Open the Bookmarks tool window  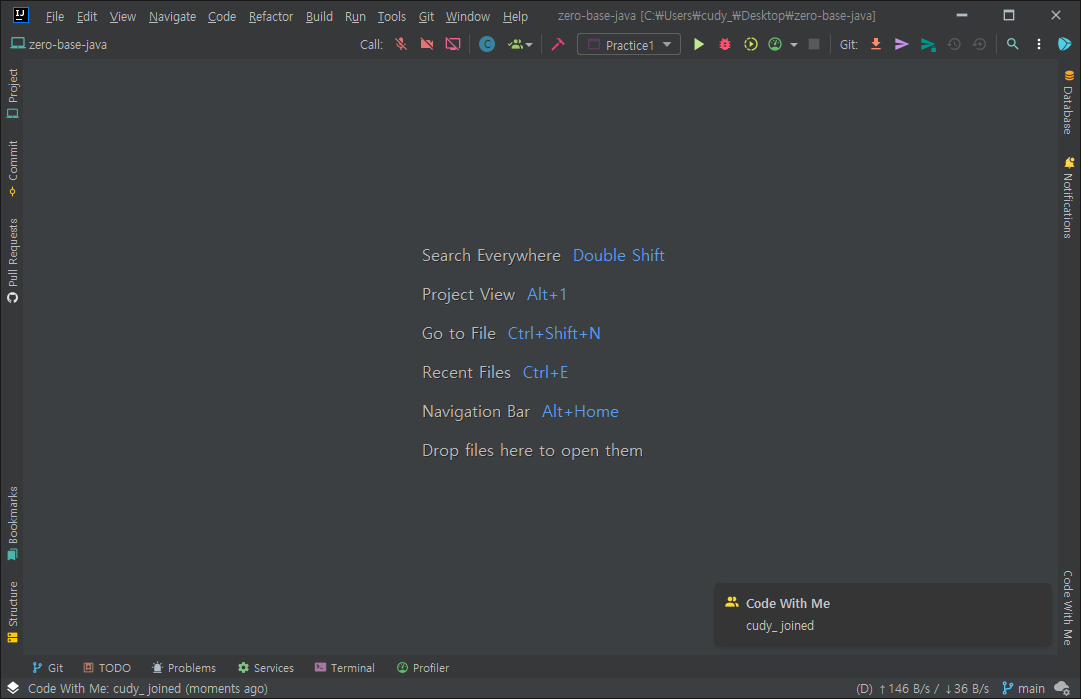click(x=12, y=524)
